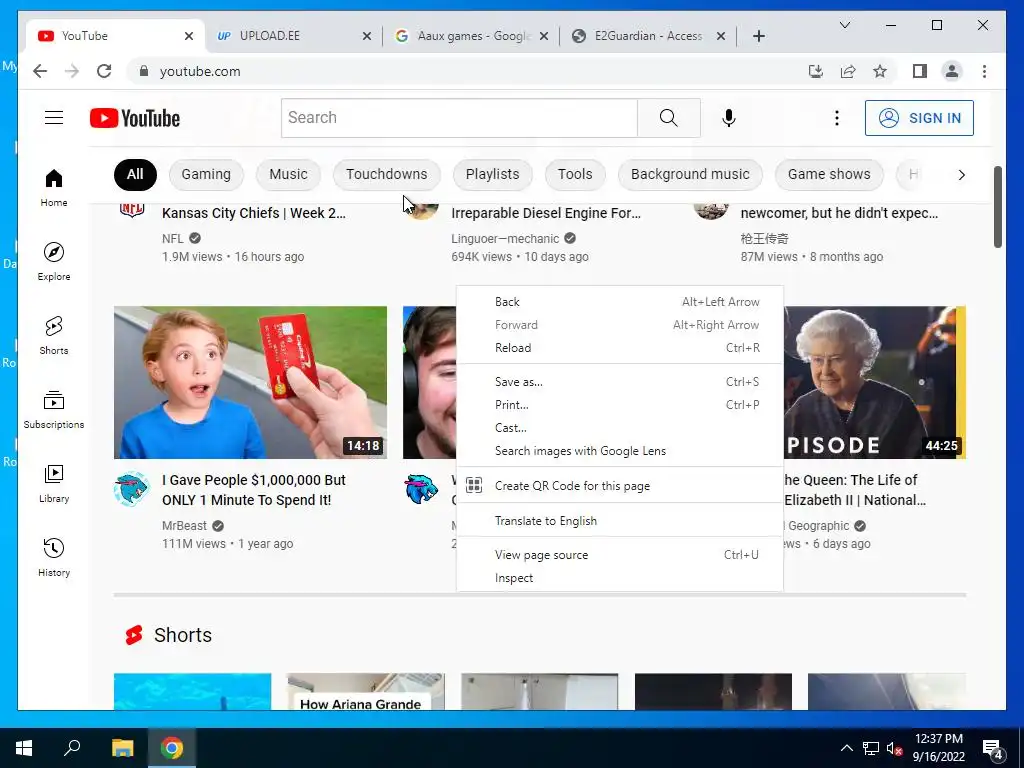1024x768 pixels.
Task: Switch to the Aaux games Google tab
Action: (x=472, y=36)
